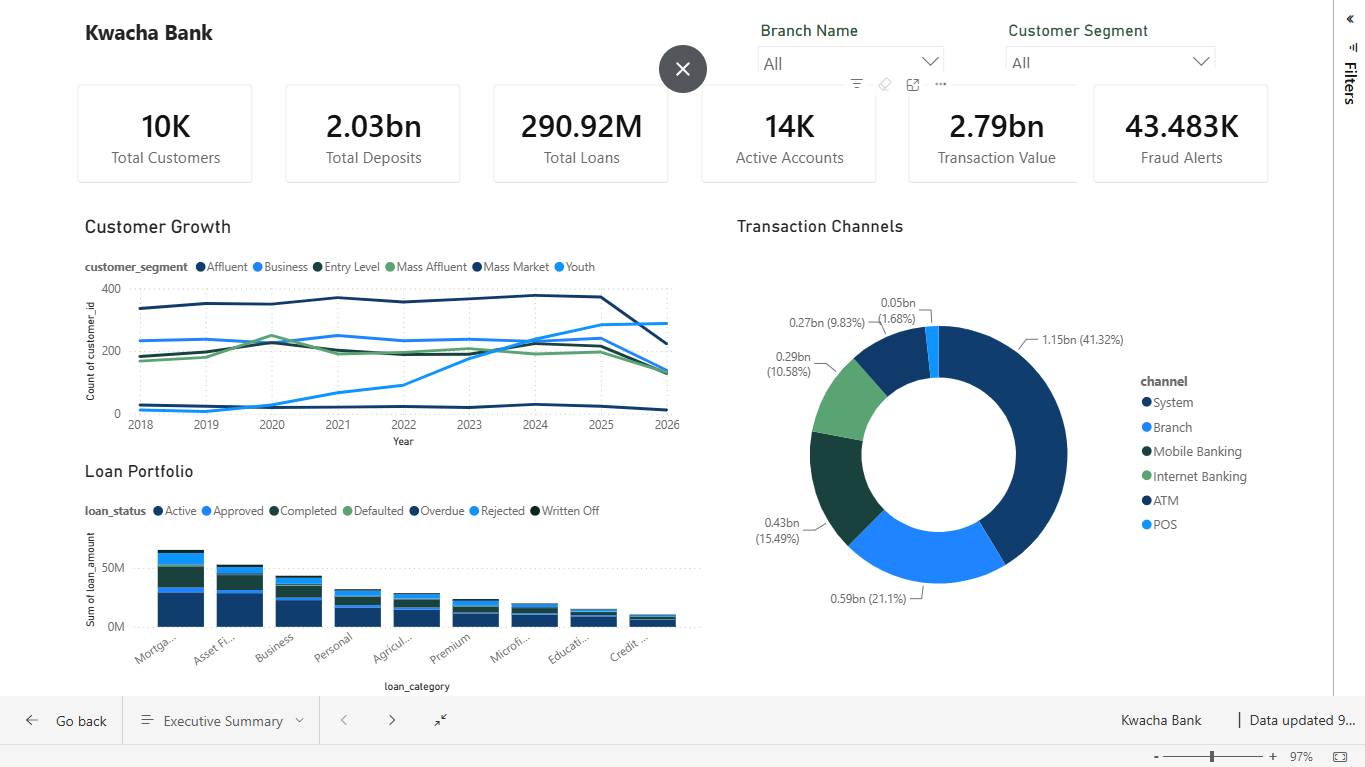
Task: Select Entry Level legend item
Action: coord(345,267)
